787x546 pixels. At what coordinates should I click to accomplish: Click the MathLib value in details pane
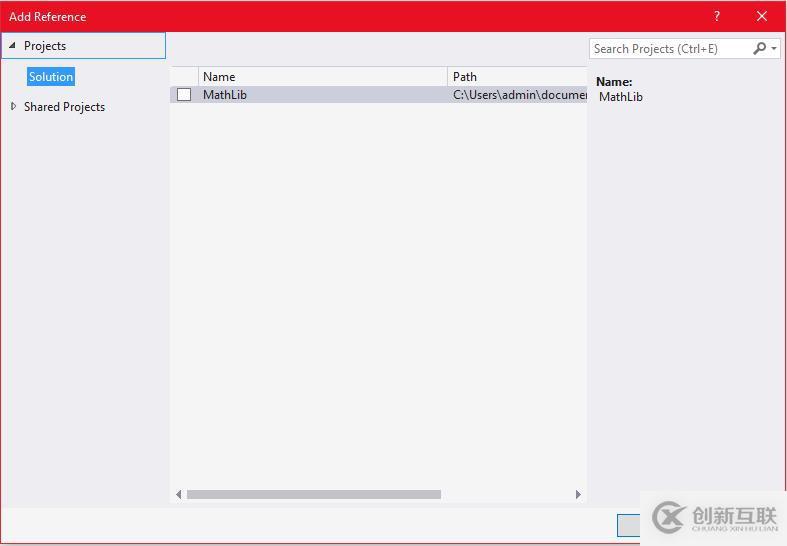pos(621,97)
